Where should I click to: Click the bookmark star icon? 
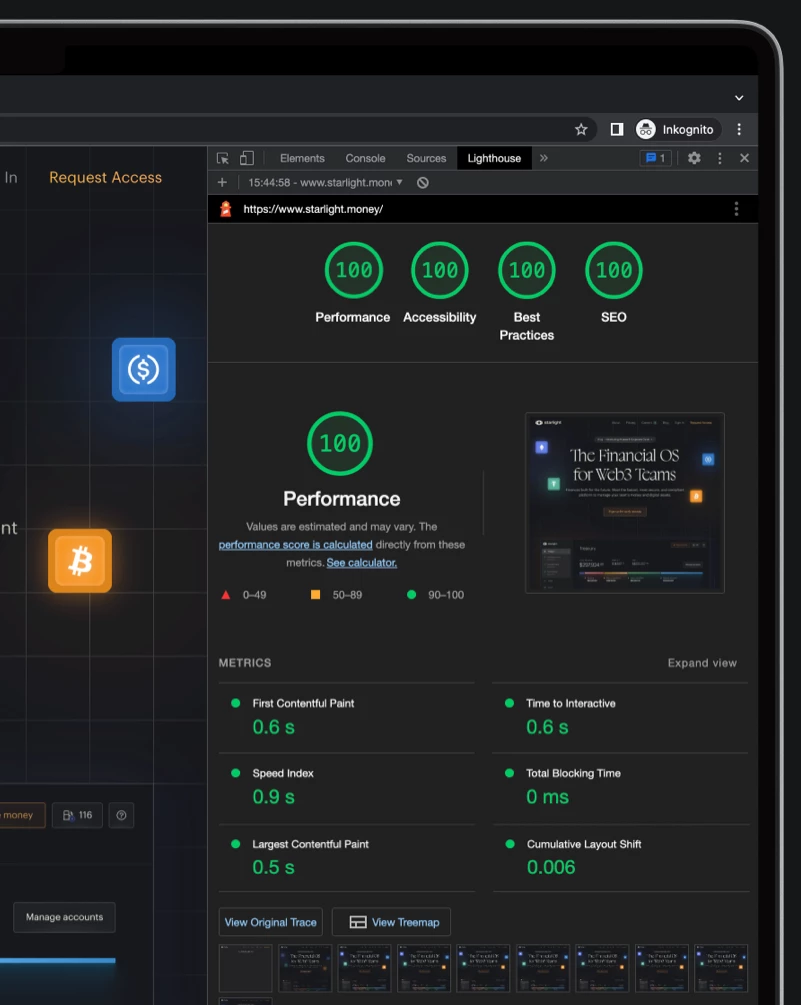point(581,129)
